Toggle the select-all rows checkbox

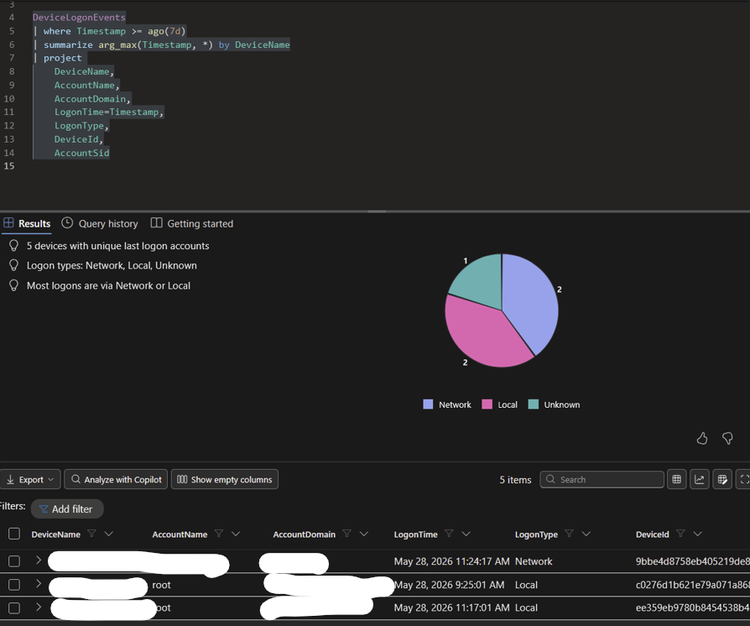pyautogui.click(x=14, y=534)
